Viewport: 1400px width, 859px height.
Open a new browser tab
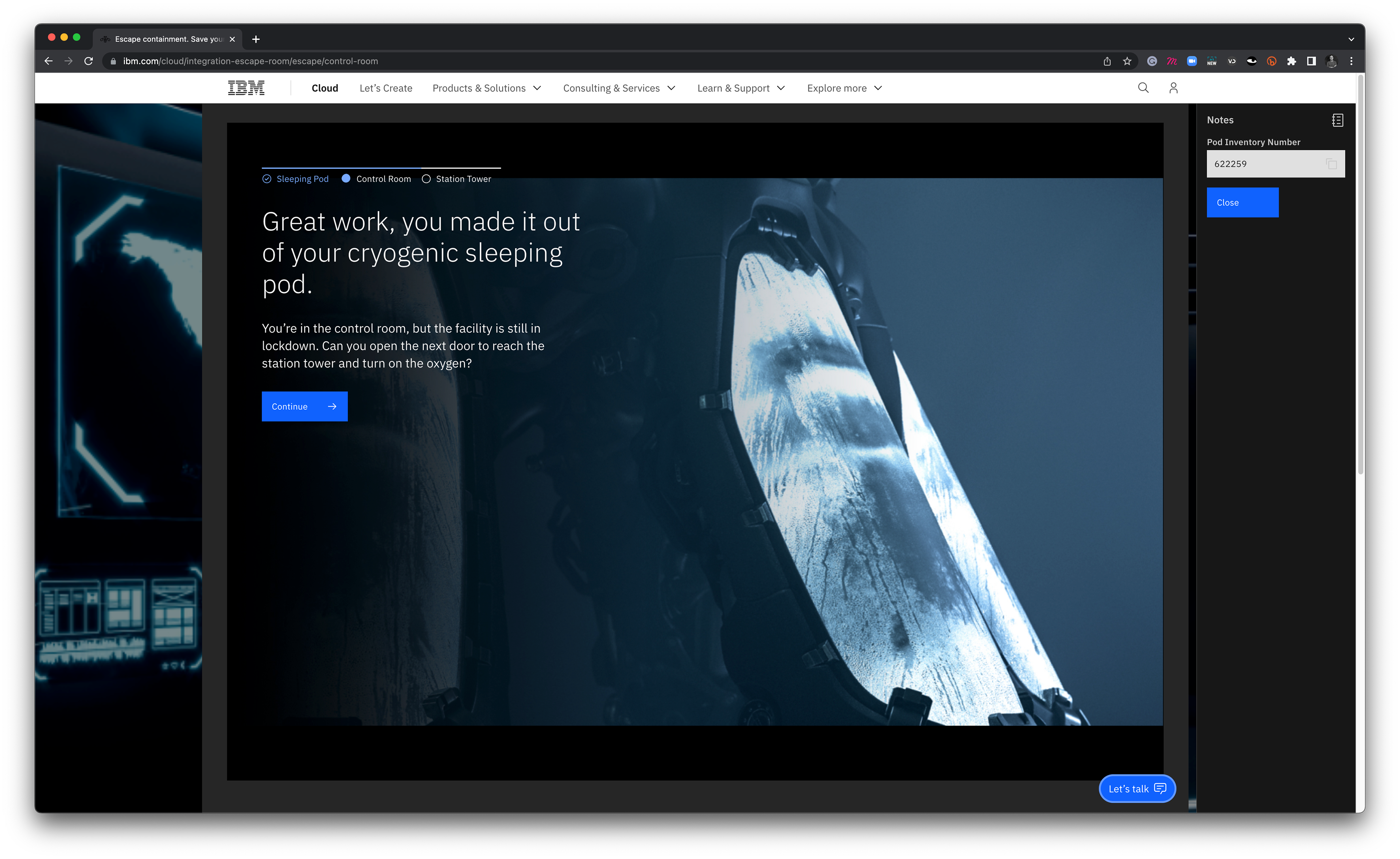click(256, 39)
